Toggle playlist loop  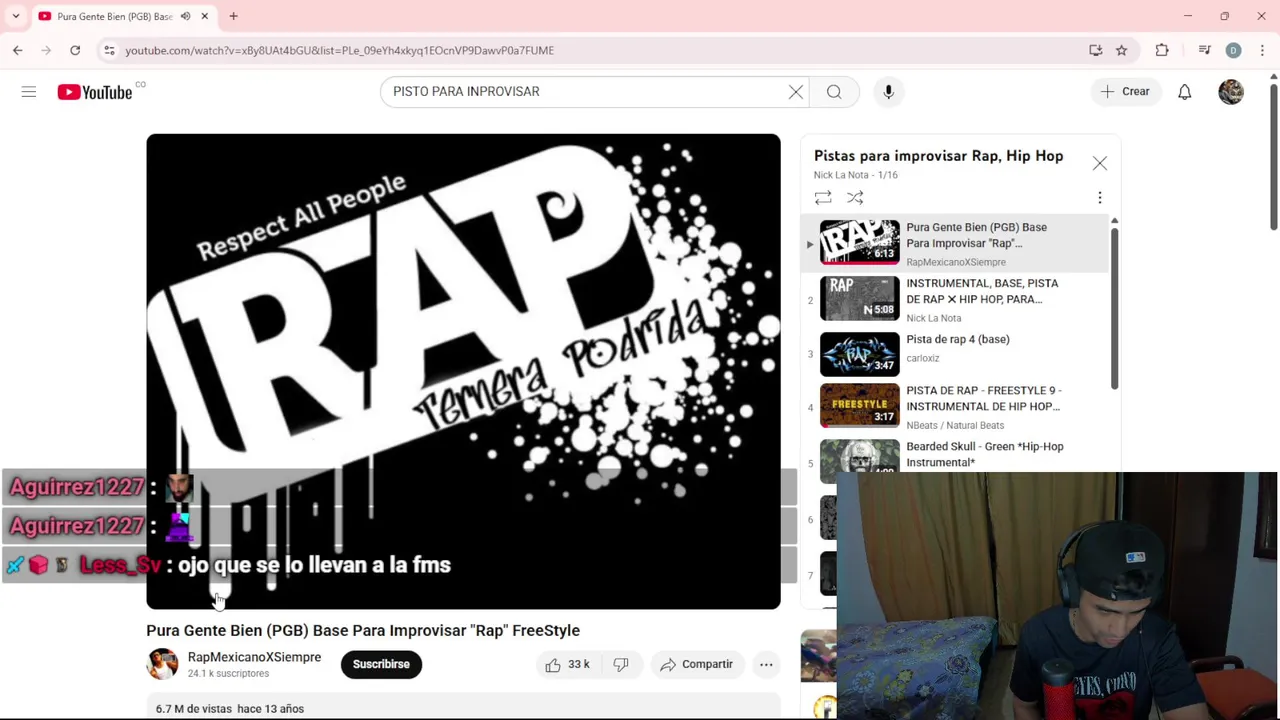click(823, 198)
